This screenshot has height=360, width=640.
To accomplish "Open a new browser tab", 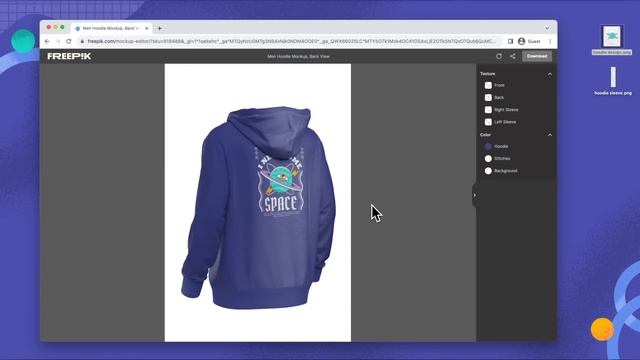I will click(160, 28).
